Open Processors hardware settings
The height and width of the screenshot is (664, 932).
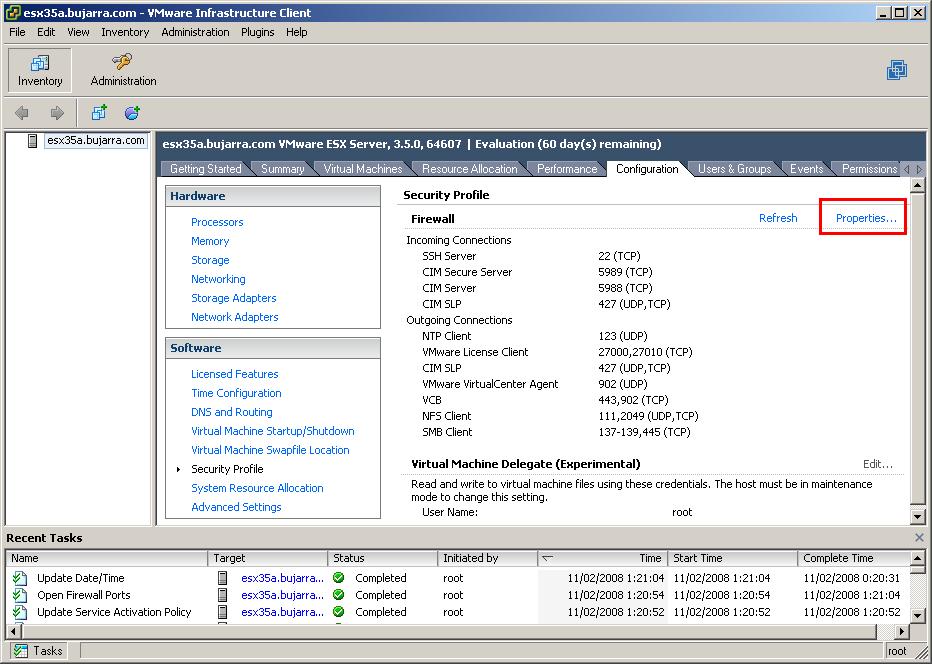click(x=217, y=222)
